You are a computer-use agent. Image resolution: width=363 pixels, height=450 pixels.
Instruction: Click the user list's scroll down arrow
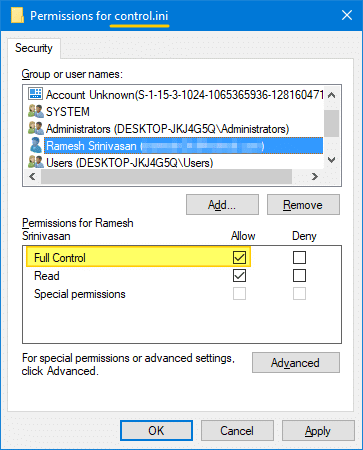click(331, 160)
